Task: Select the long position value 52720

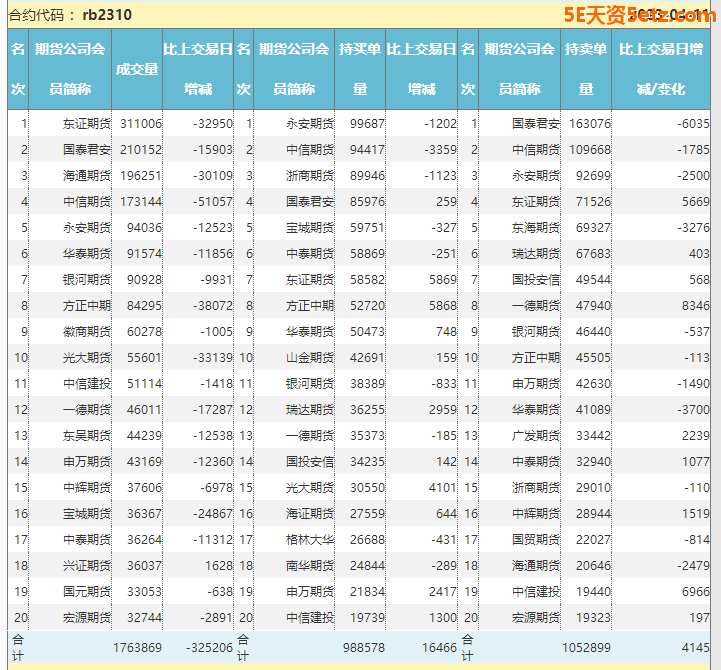Action: (367, 305)
